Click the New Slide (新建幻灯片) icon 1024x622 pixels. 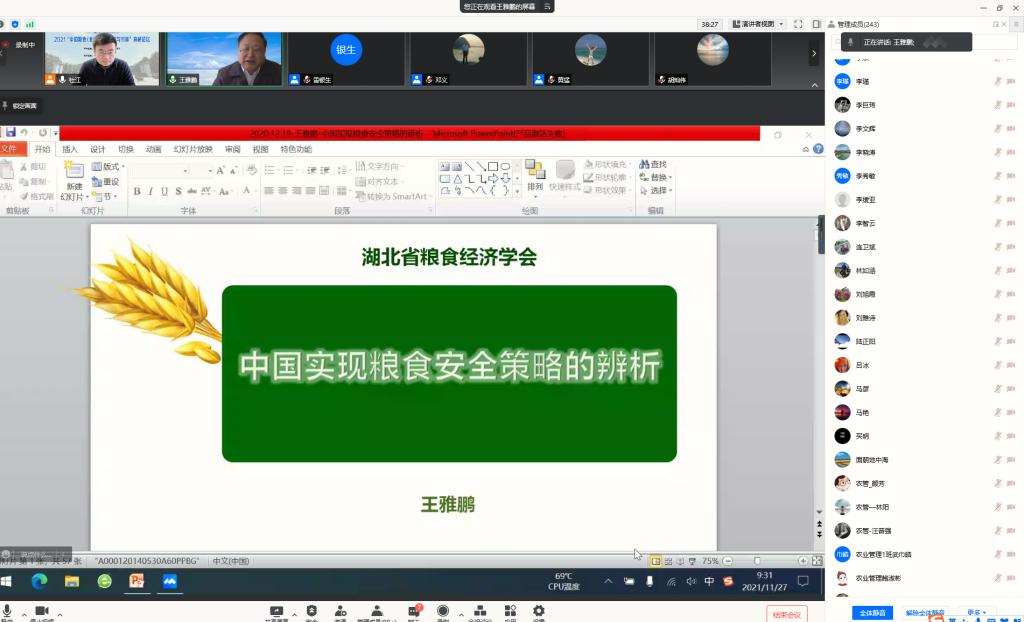(75, 178)
